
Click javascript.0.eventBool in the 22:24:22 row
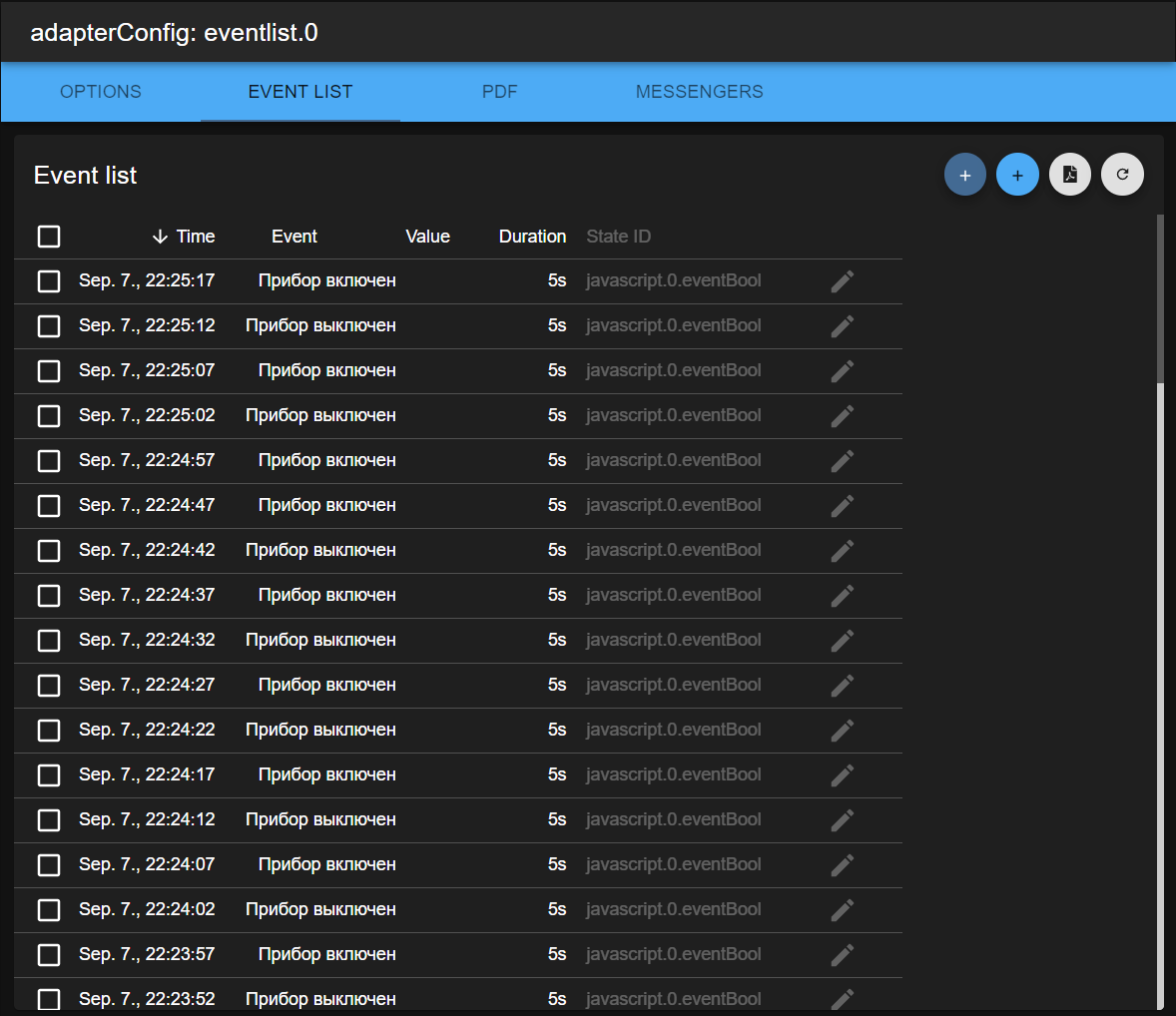[x=674, y=730]
